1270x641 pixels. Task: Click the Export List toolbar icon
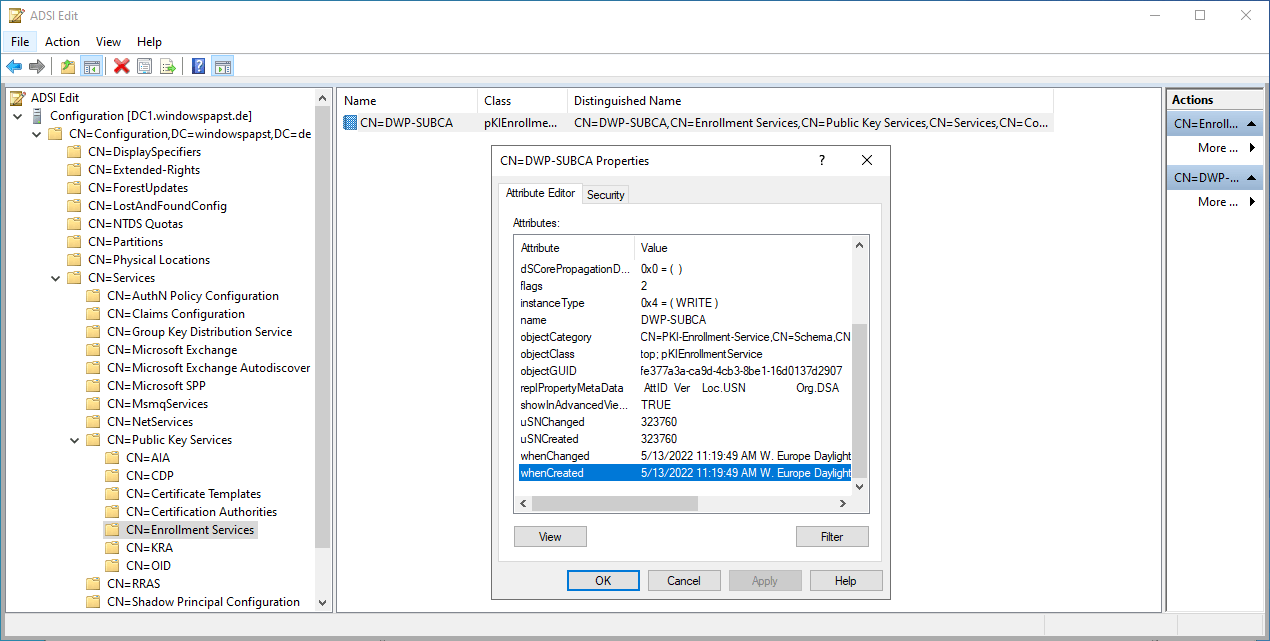click(x=168, y=67)
